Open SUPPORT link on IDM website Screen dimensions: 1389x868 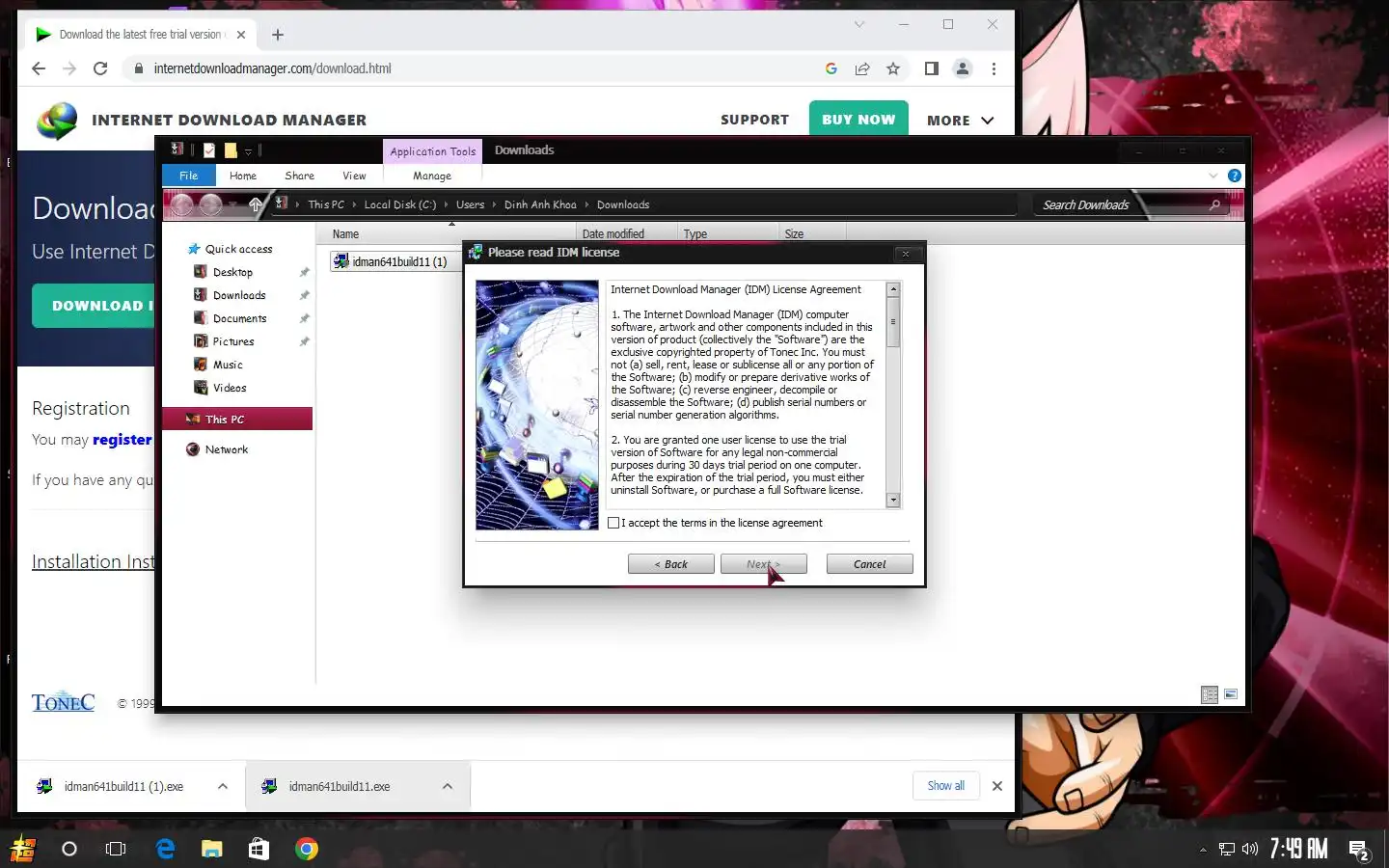(754, 120)
